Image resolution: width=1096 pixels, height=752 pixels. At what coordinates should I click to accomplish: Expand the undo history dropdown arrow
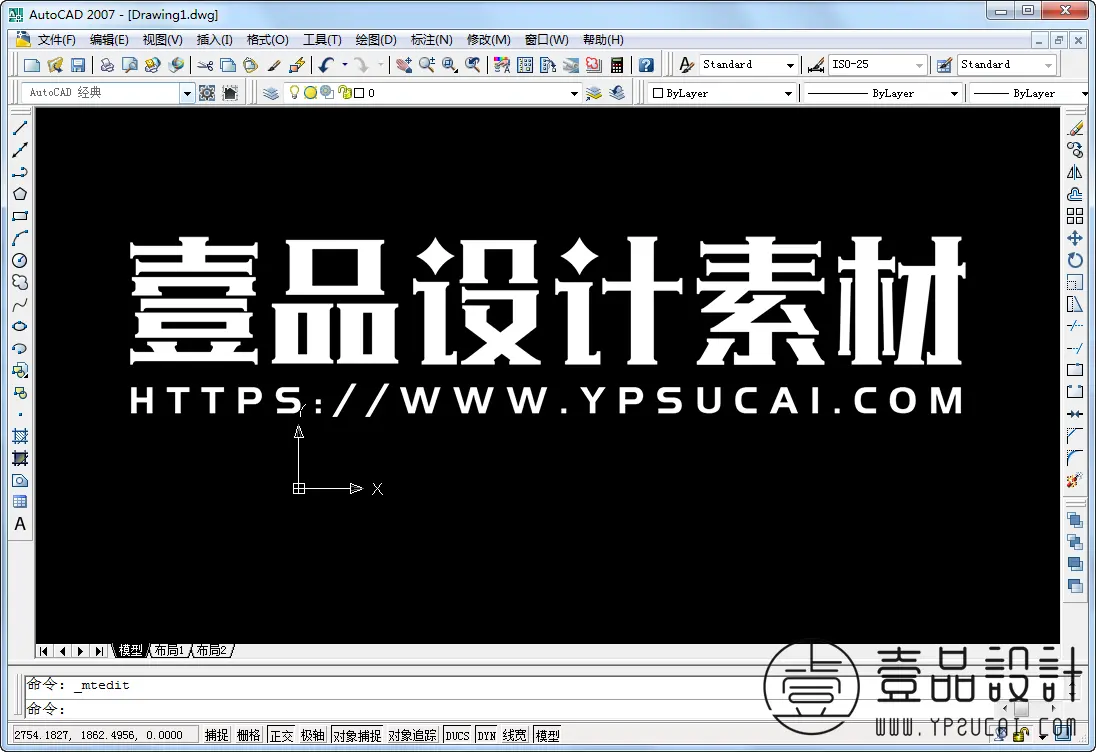345,65
